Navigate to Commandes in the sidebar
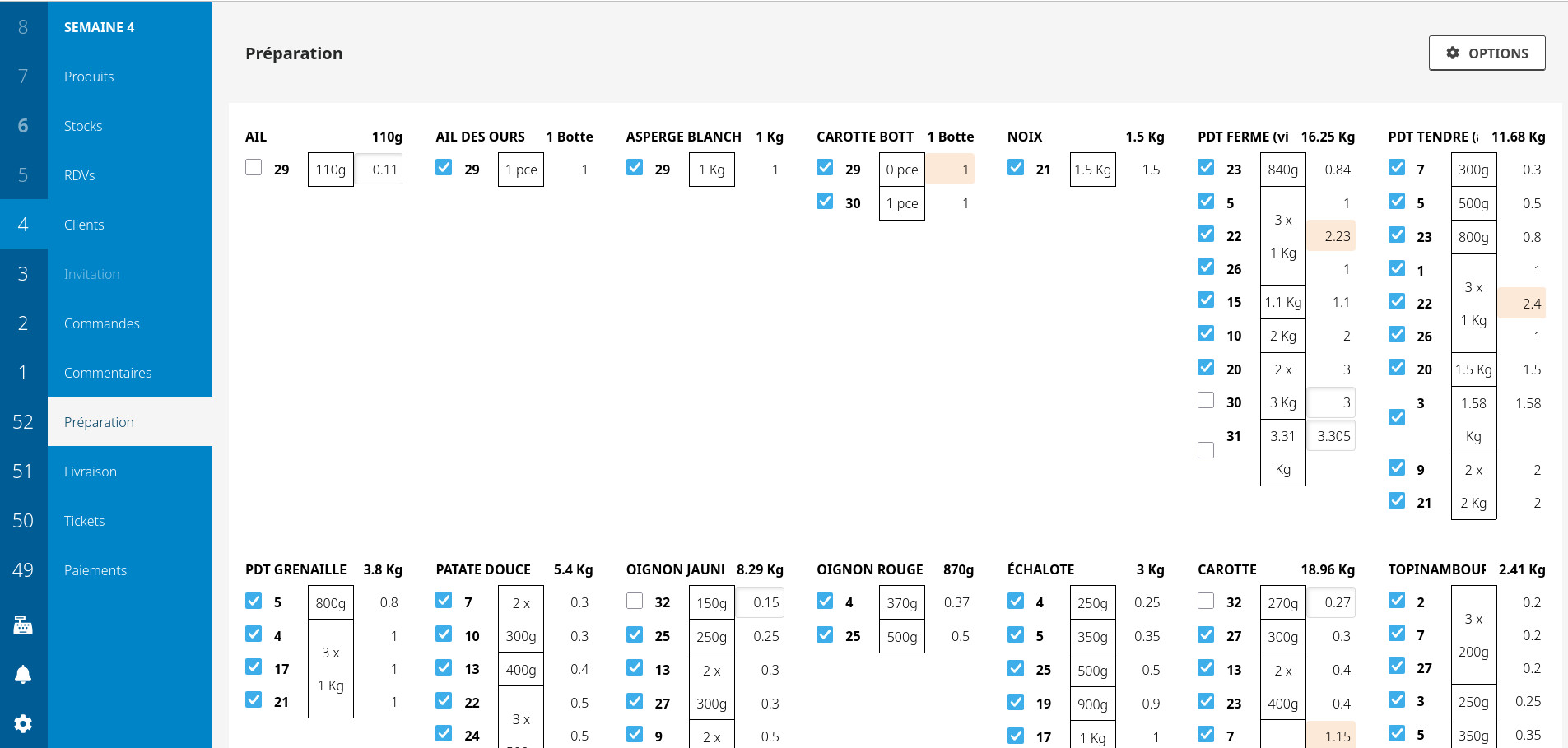The height and width of the screenshot is (748, 1568). coord(102,323)
